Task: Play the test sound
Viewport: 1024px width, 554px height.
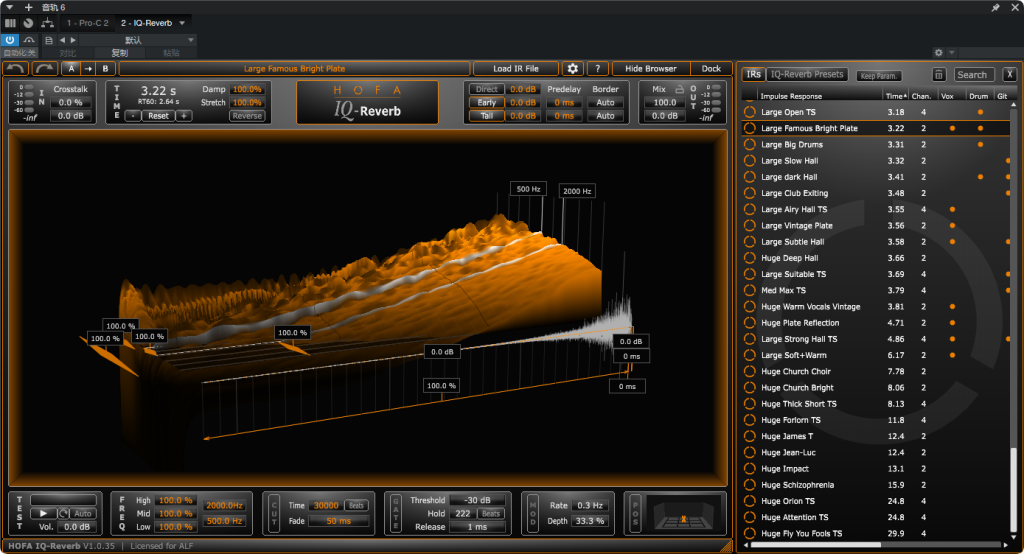Action: [43, 513]
